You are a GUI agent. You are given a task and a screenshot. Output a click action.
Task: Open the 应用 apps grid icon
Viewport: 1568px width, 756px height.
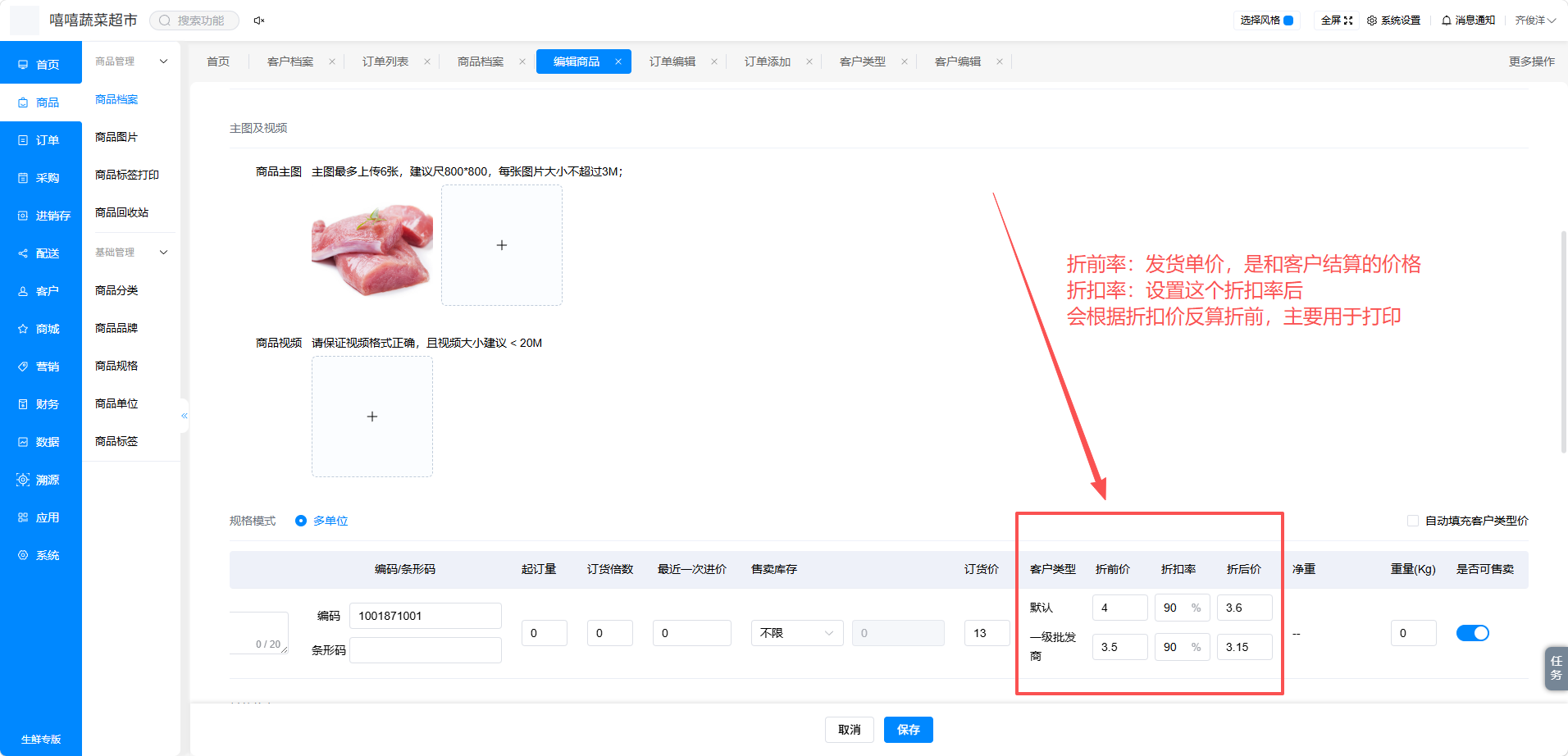pyautogui.click(x=23, y=517)
